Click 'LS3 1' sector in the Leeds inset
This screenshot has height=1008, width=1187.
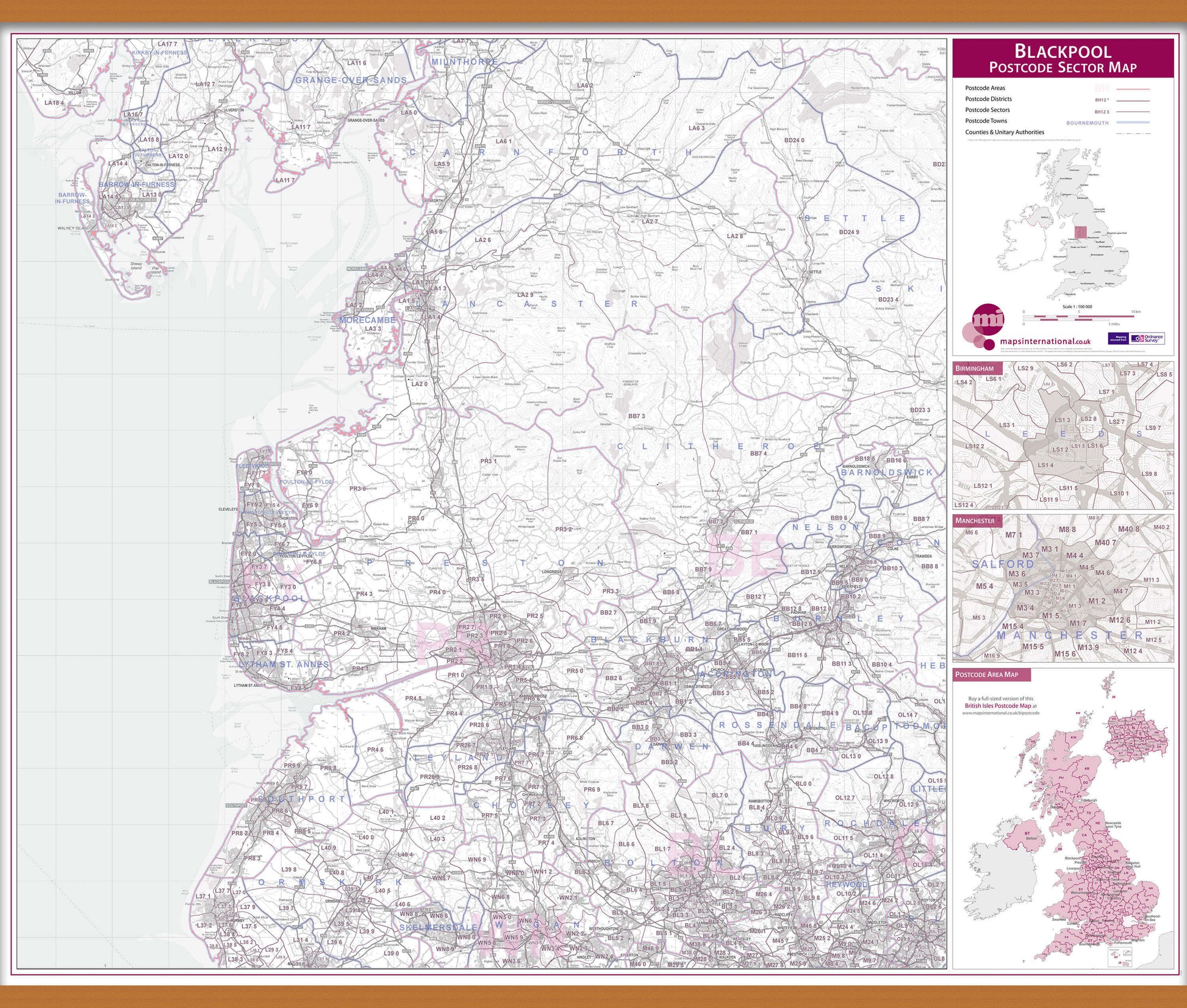(1007, 425)
